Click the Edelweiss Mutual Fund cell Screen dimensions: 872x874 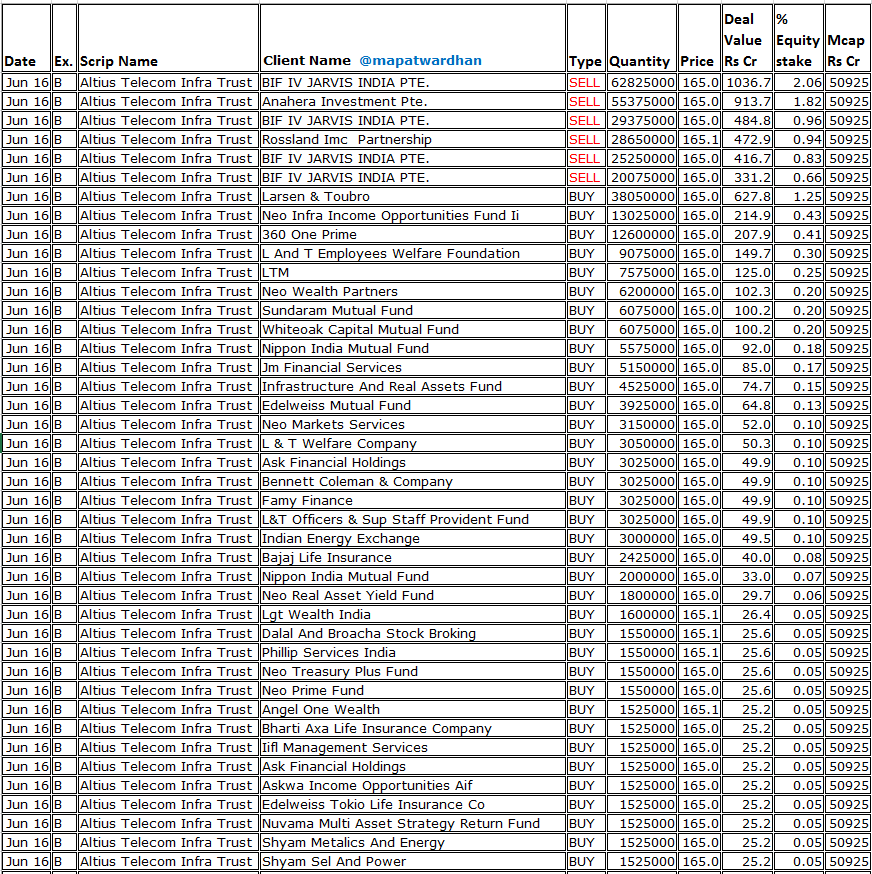coord(413,405)
